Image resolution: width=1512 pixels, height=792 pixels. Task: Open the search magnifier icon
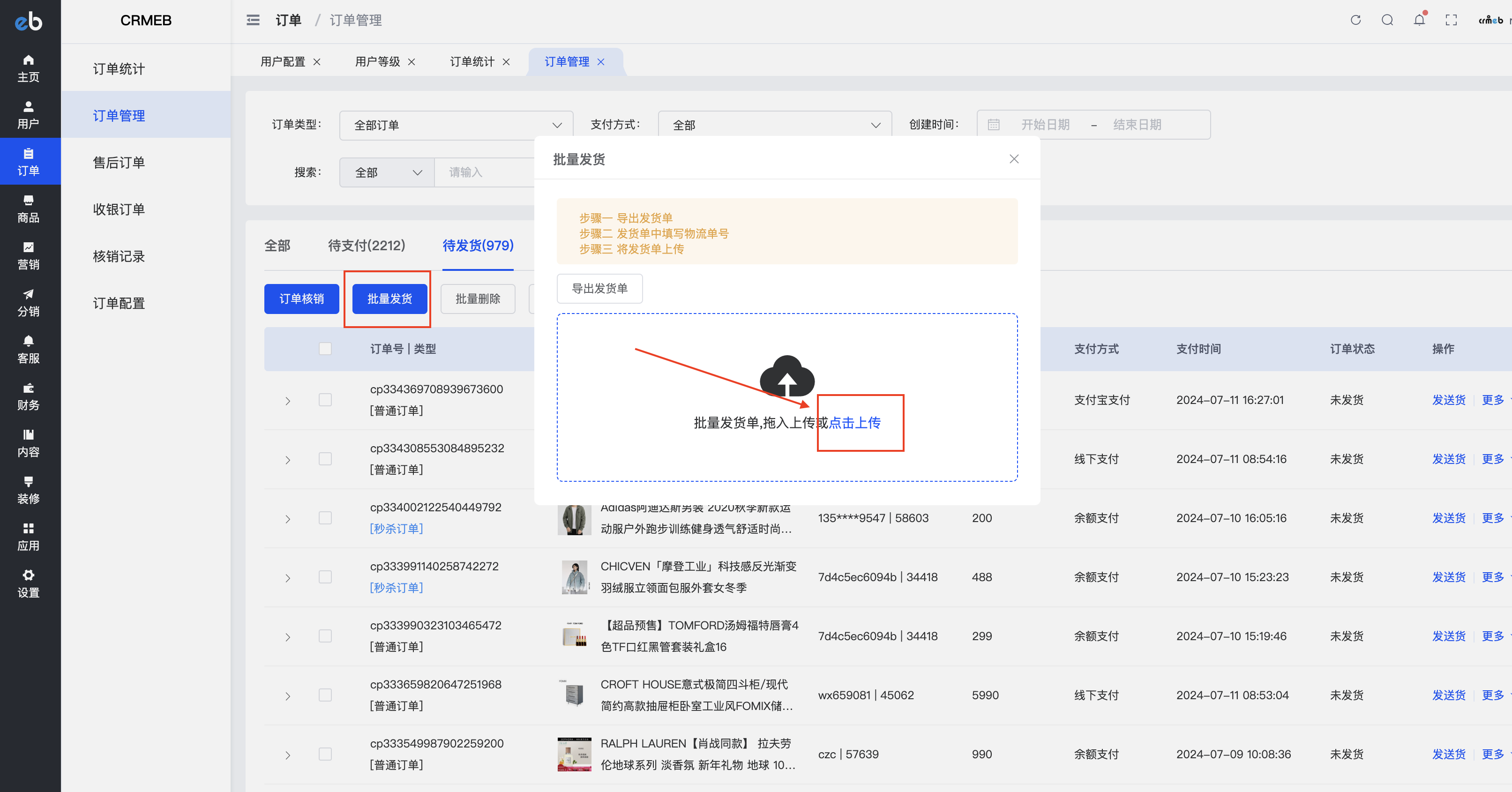pos(1387,20)
